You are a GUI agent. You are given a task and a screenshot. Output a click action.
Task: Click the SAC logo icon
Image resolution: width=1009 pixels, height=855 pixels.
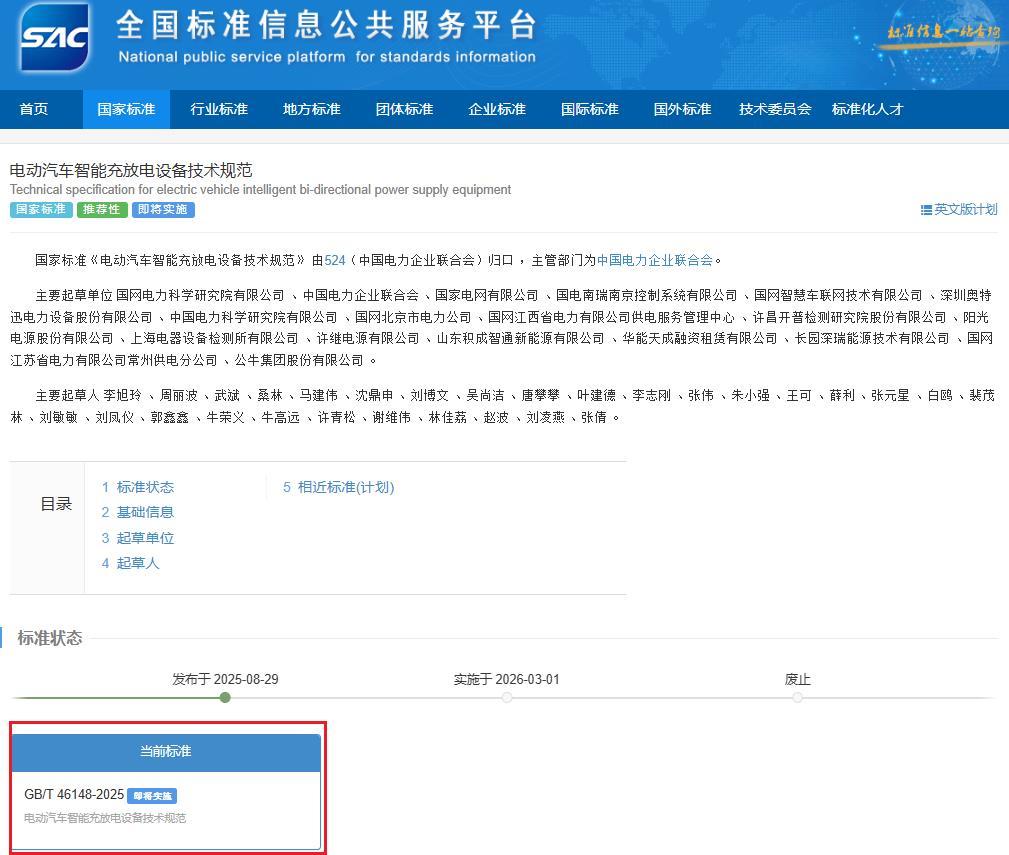55,38
